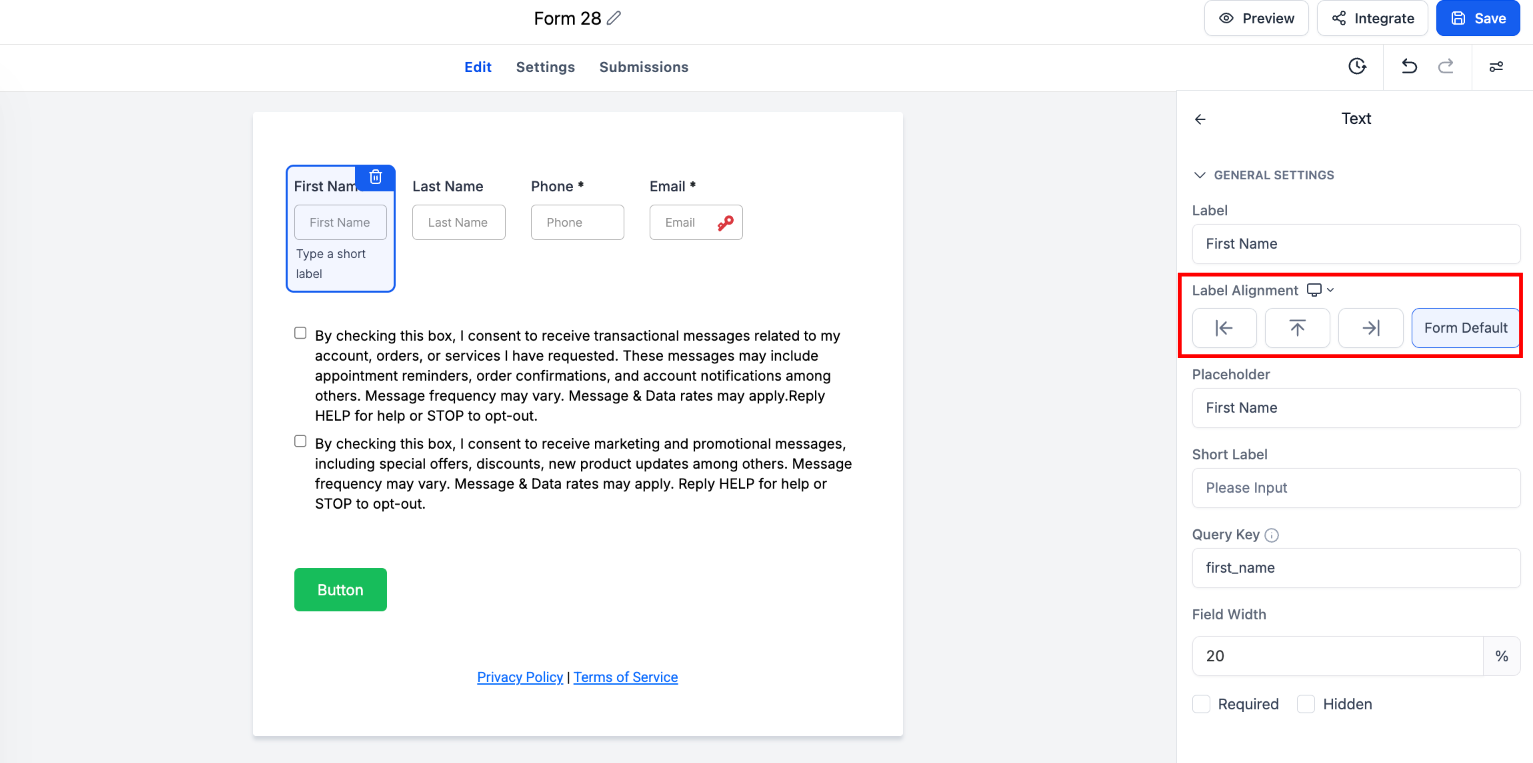The width and height of the screenshot is (1533, 763).
Task: Set label alignment to right
Action: (x=1370, y=328)
